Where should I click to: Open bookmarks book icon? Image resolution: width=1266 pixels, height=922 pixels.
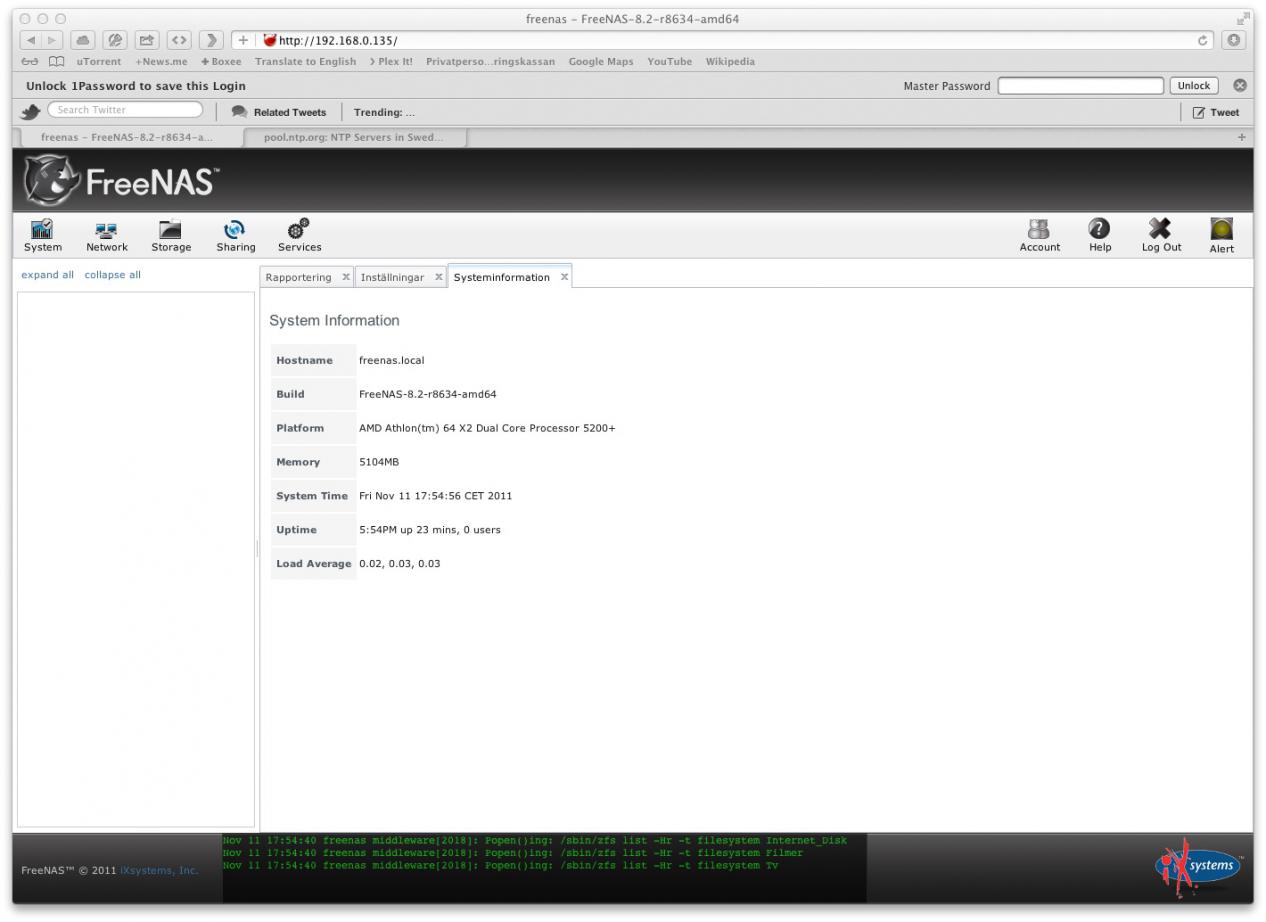coord(57,62)
